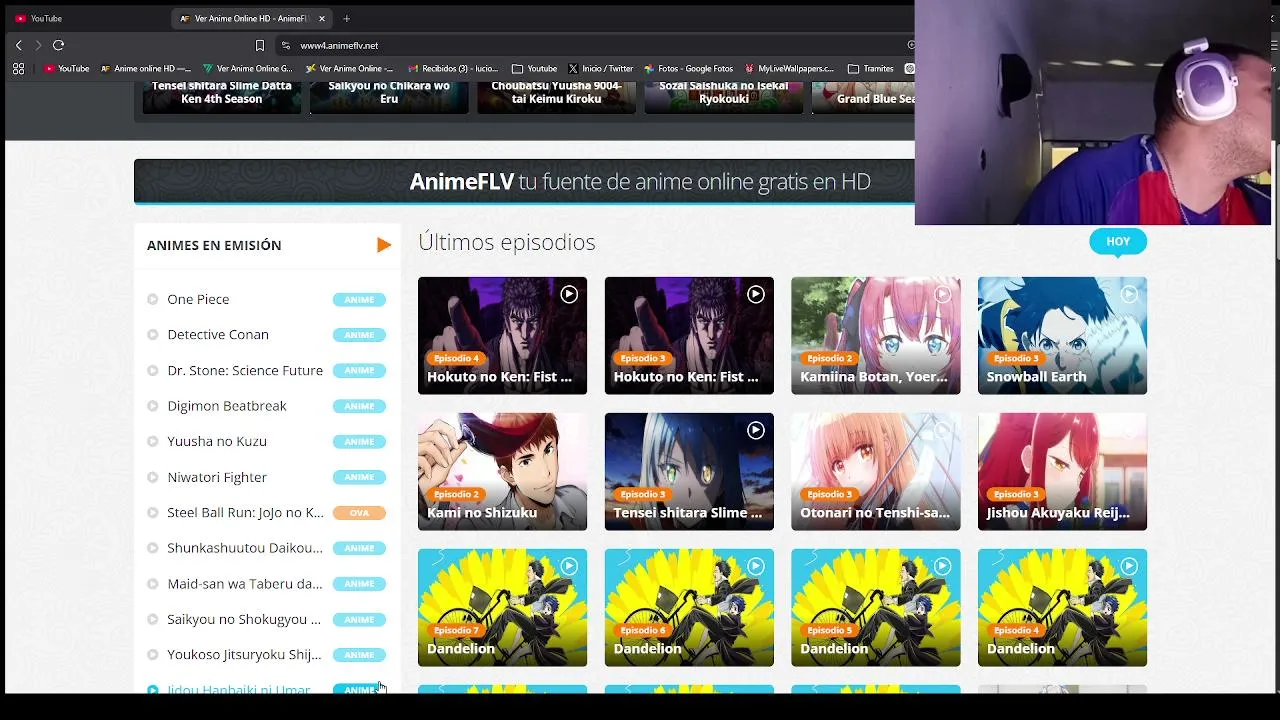
Task: Play icon on Kamiina Botan Episodio 2
Action: click(x=942, y=294)
